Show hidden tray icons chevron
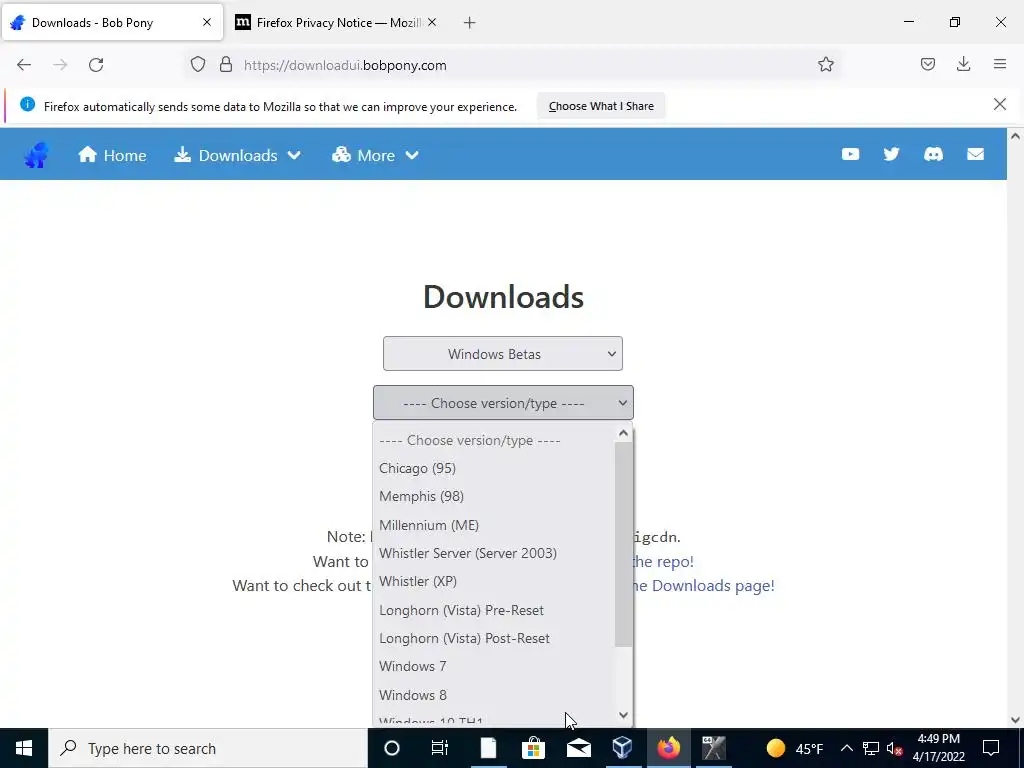 click(x=846, y=748)
